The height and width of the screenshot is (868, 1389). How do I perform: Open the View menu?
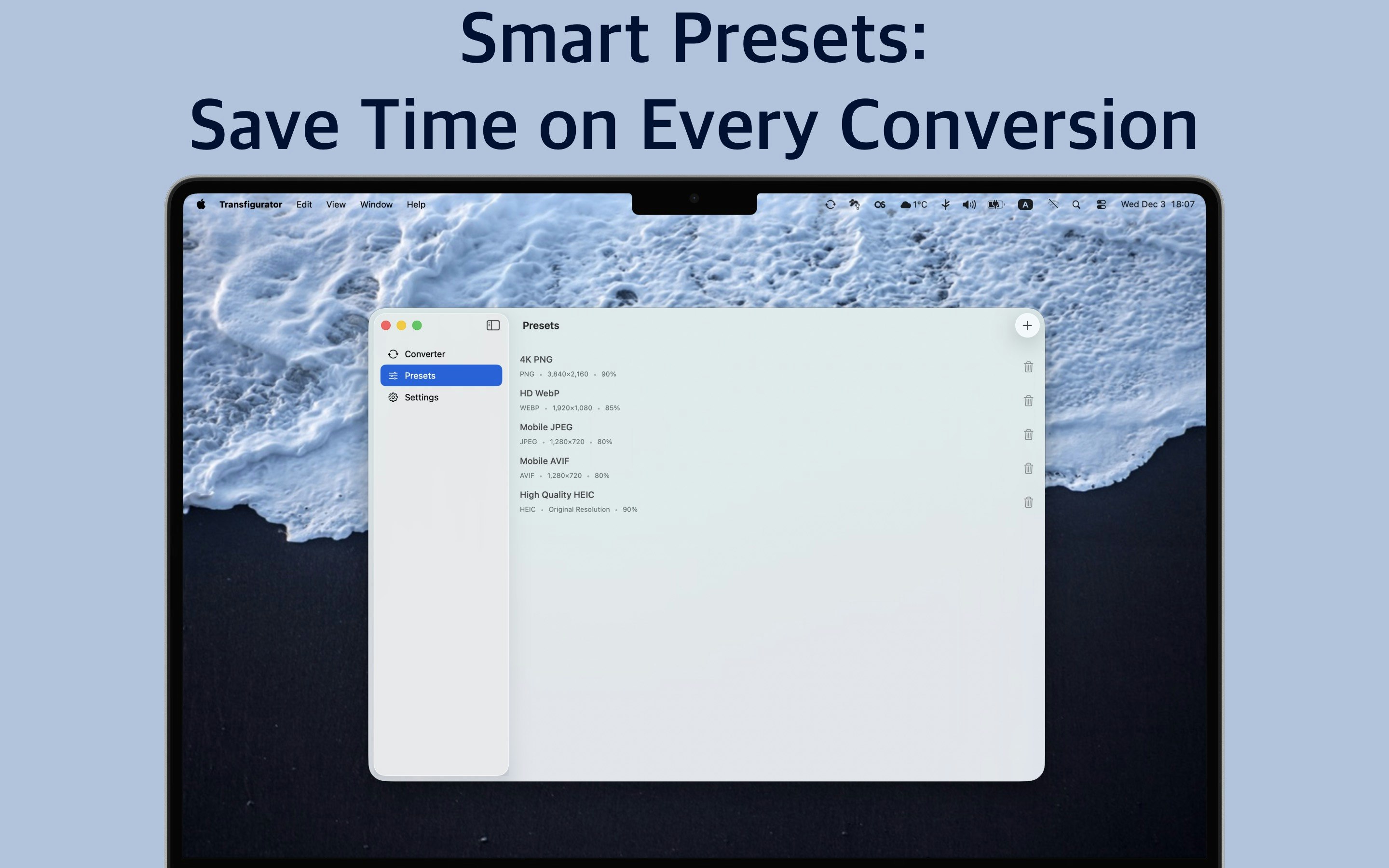[x=336, y=204]
